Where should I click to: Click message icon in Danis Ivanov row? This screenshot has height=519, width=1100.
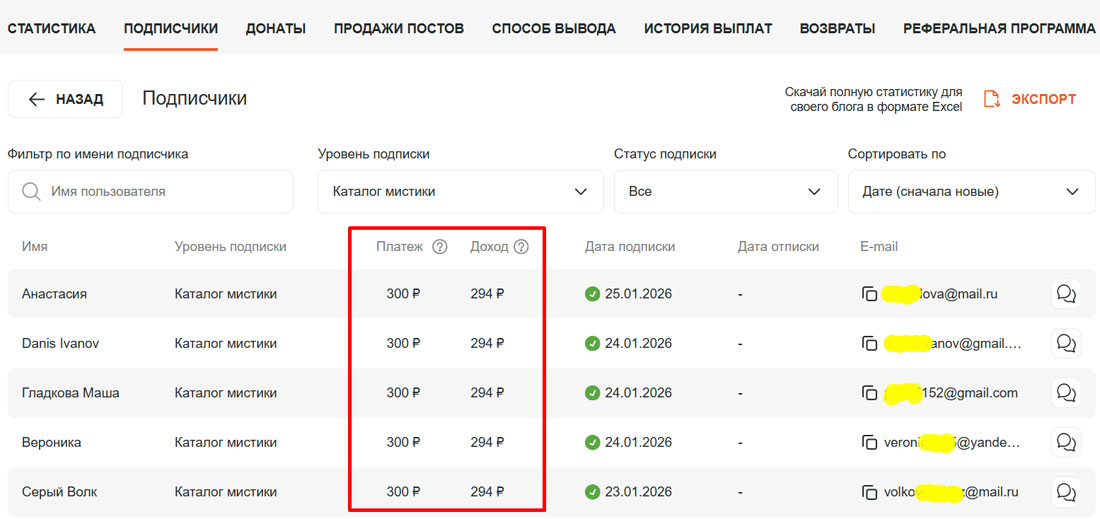click(x=1066, y=343)
